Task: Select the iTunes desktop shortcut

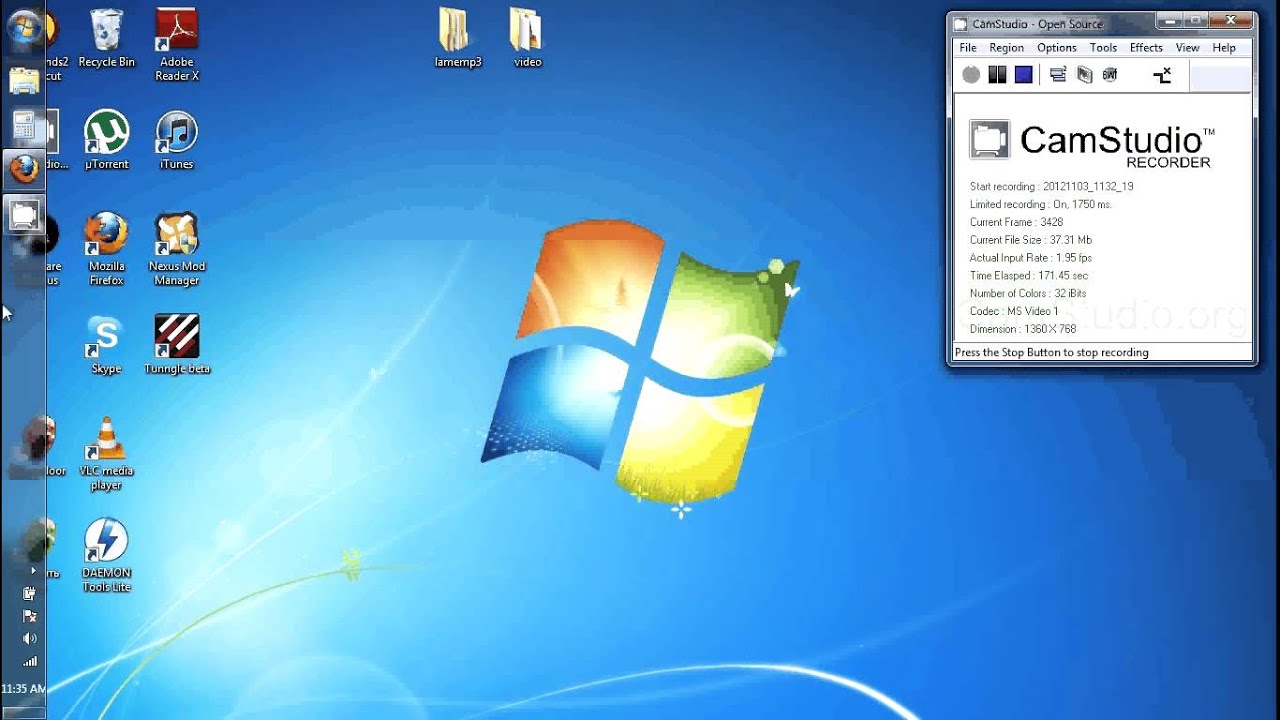Action: [177, 140]
